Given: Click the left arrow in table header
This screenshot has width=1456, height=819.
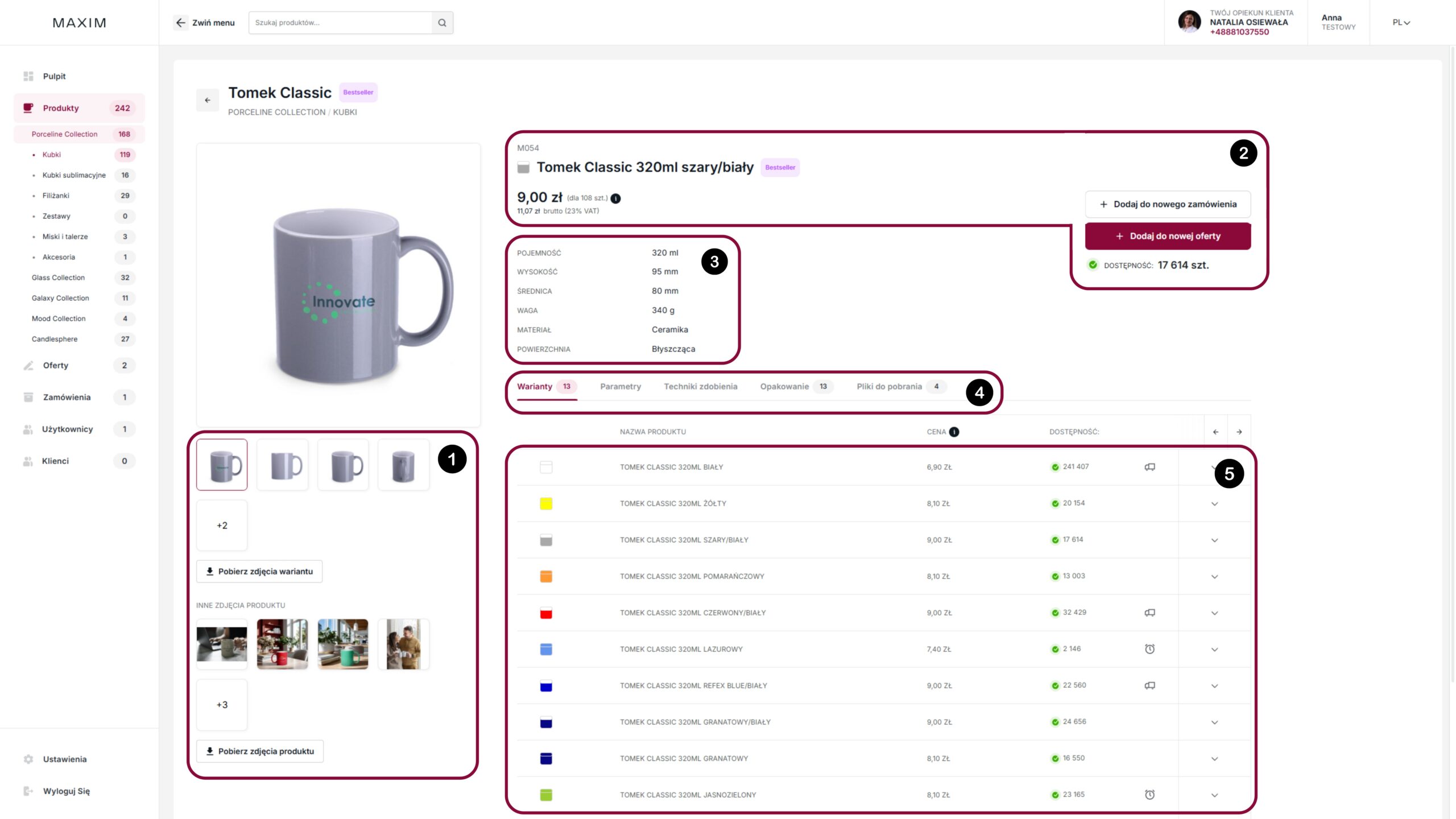Looking at the screenshot, I should tap(1215, 432).
